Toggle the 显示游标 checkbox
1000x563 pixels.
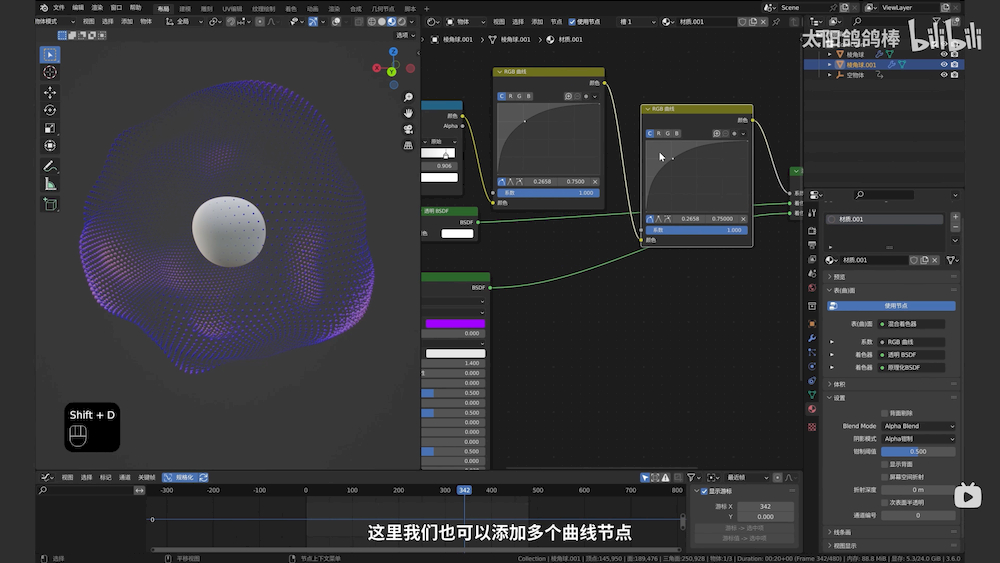pyautogui.click(x=704, y=491)
